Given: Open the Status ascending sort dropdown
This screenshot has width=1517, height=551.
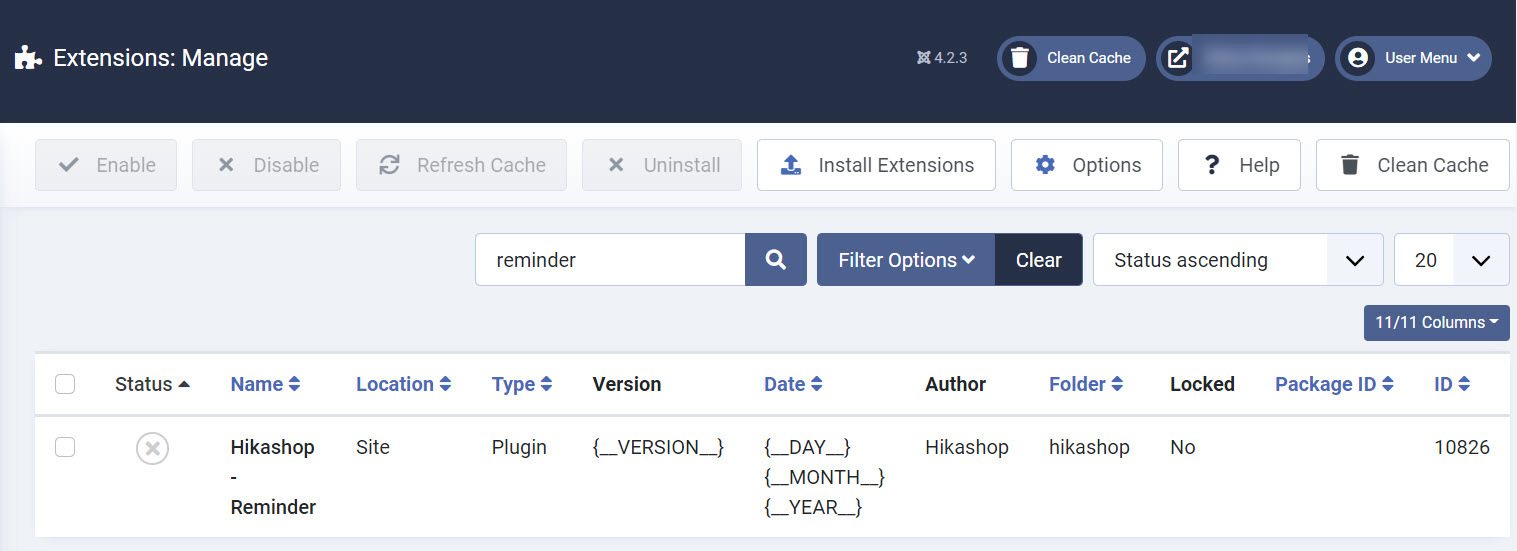Looking at the screenshot, I should (1237, 260).
